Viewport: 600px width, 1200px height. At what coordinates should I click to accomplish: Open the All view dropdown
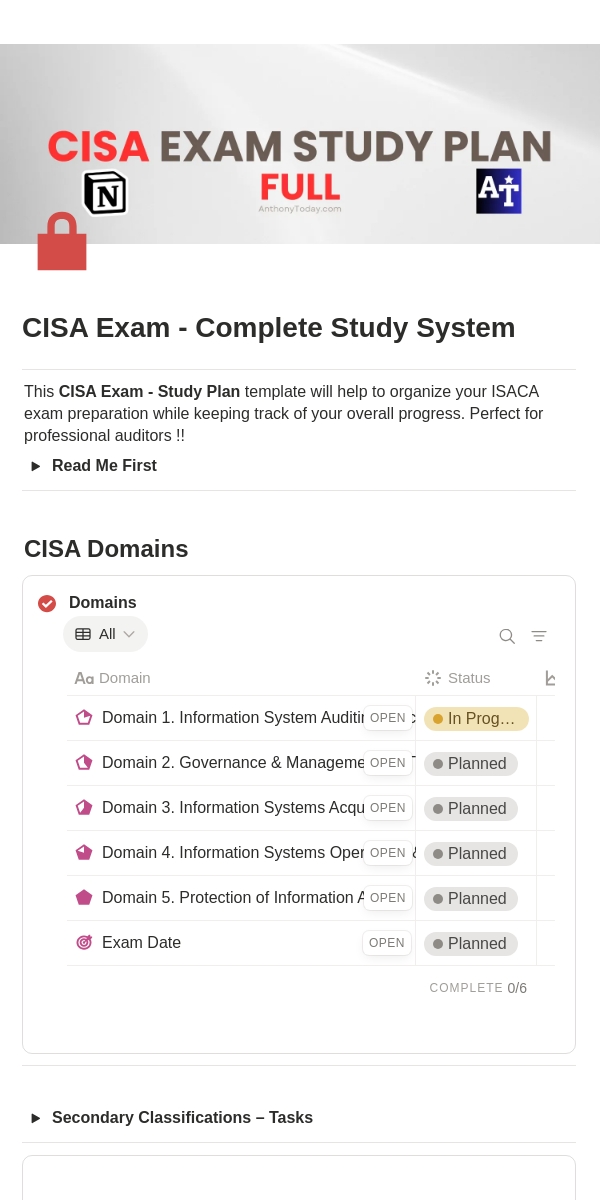pos(105,634)
